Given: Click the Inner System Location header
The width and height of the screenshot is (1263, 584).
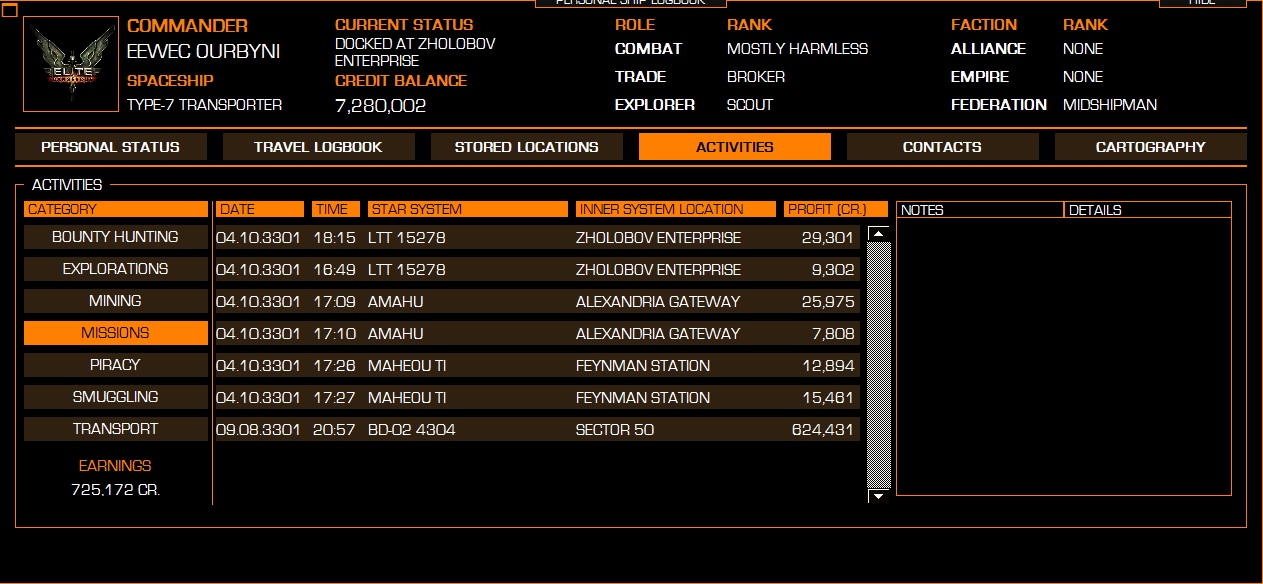Looking at the screenshot, I should pos(676,209).
